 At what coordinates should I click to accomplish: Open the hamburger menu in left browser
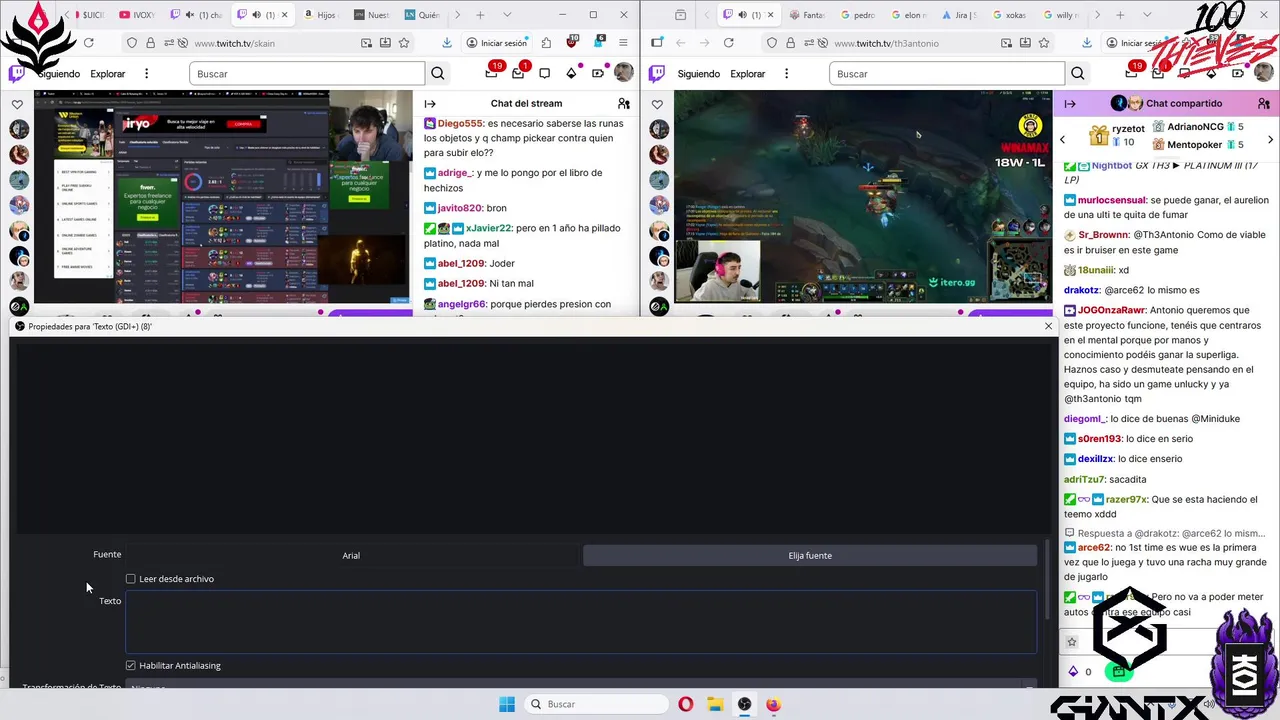point(623,43)
